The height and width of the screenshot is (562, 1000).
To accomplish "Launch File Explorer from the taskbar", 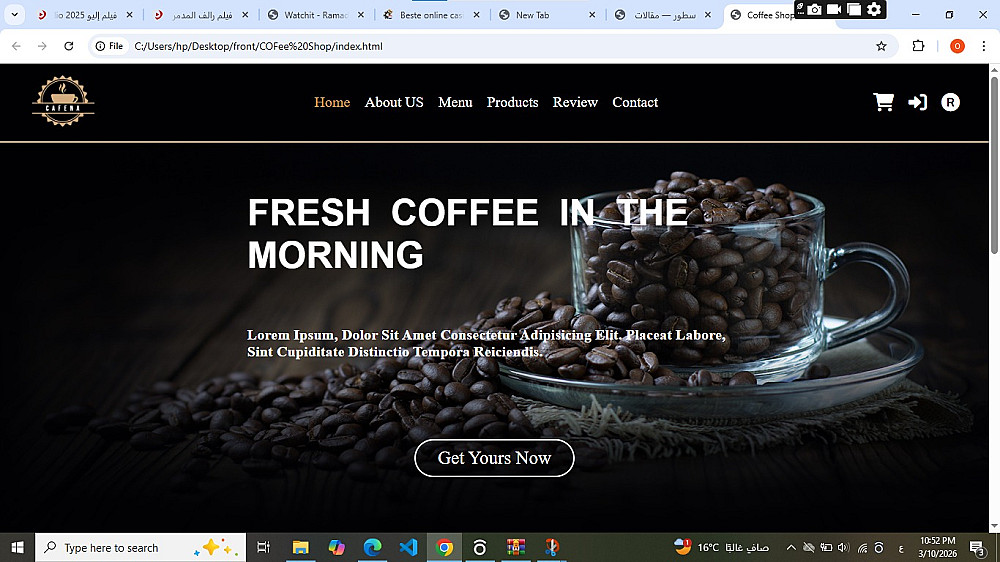I will click(x=300, y=547).
